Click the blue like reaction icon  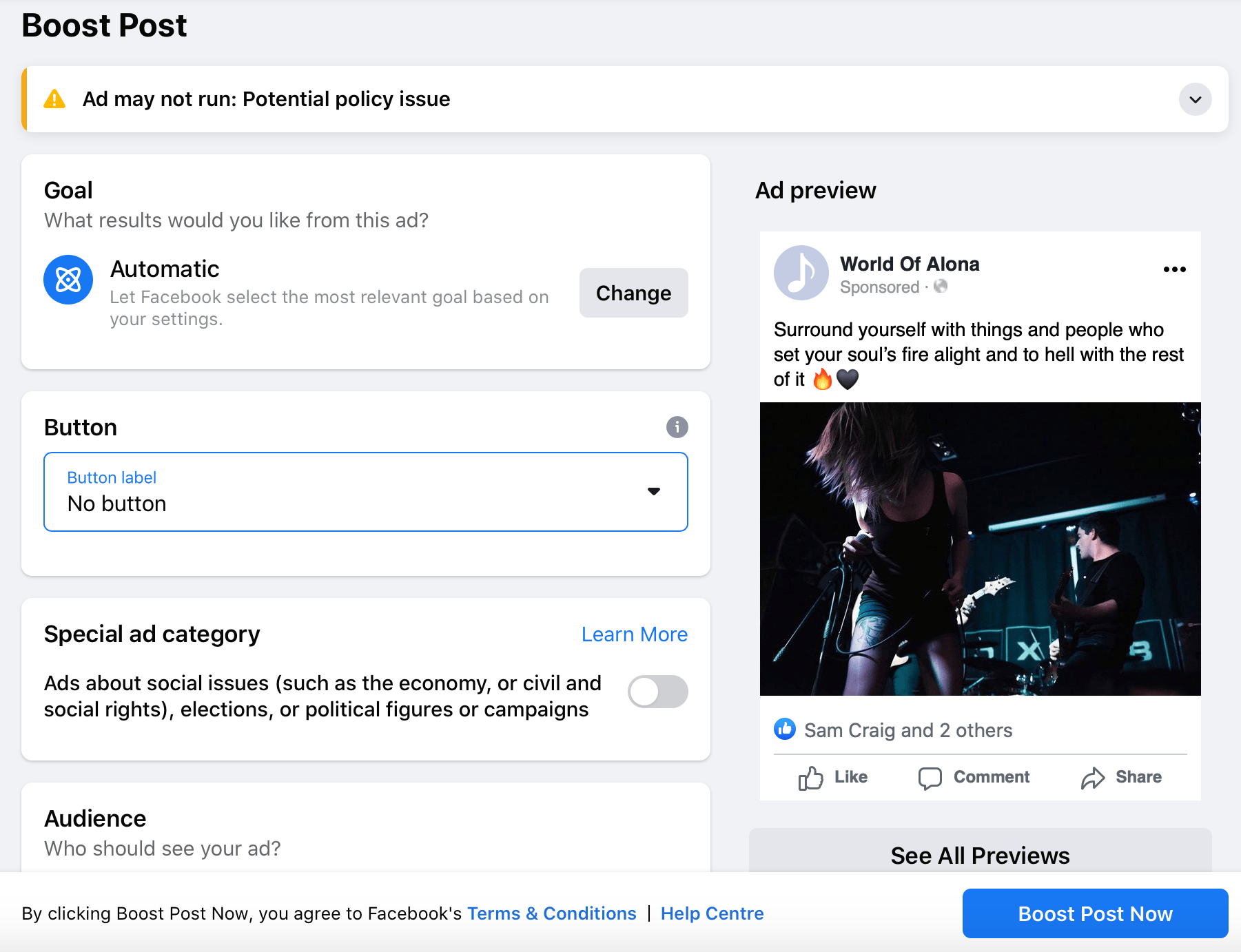click(785, 729)
